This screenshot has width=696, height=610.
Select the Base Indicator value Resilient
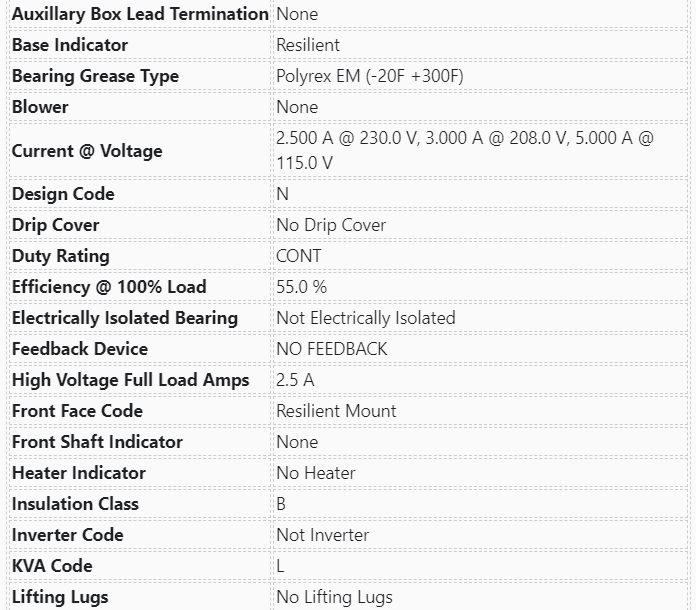(x=308, y=45)
